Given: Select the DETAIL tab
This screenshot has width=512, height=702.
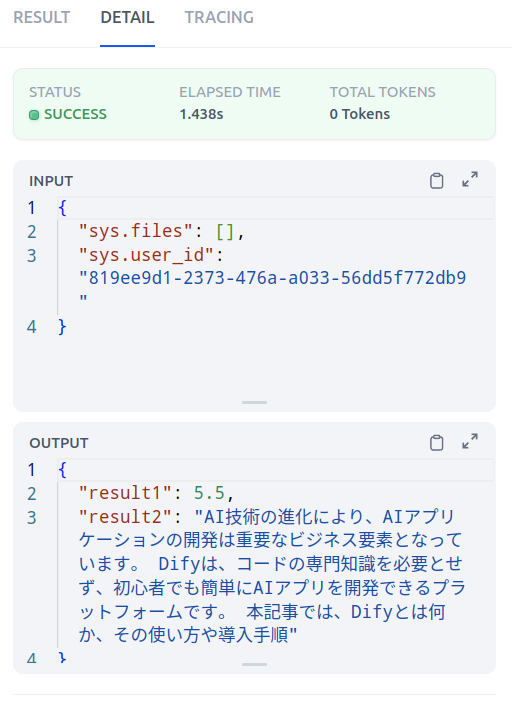Looking at the screenshot, I should [128, 17].
